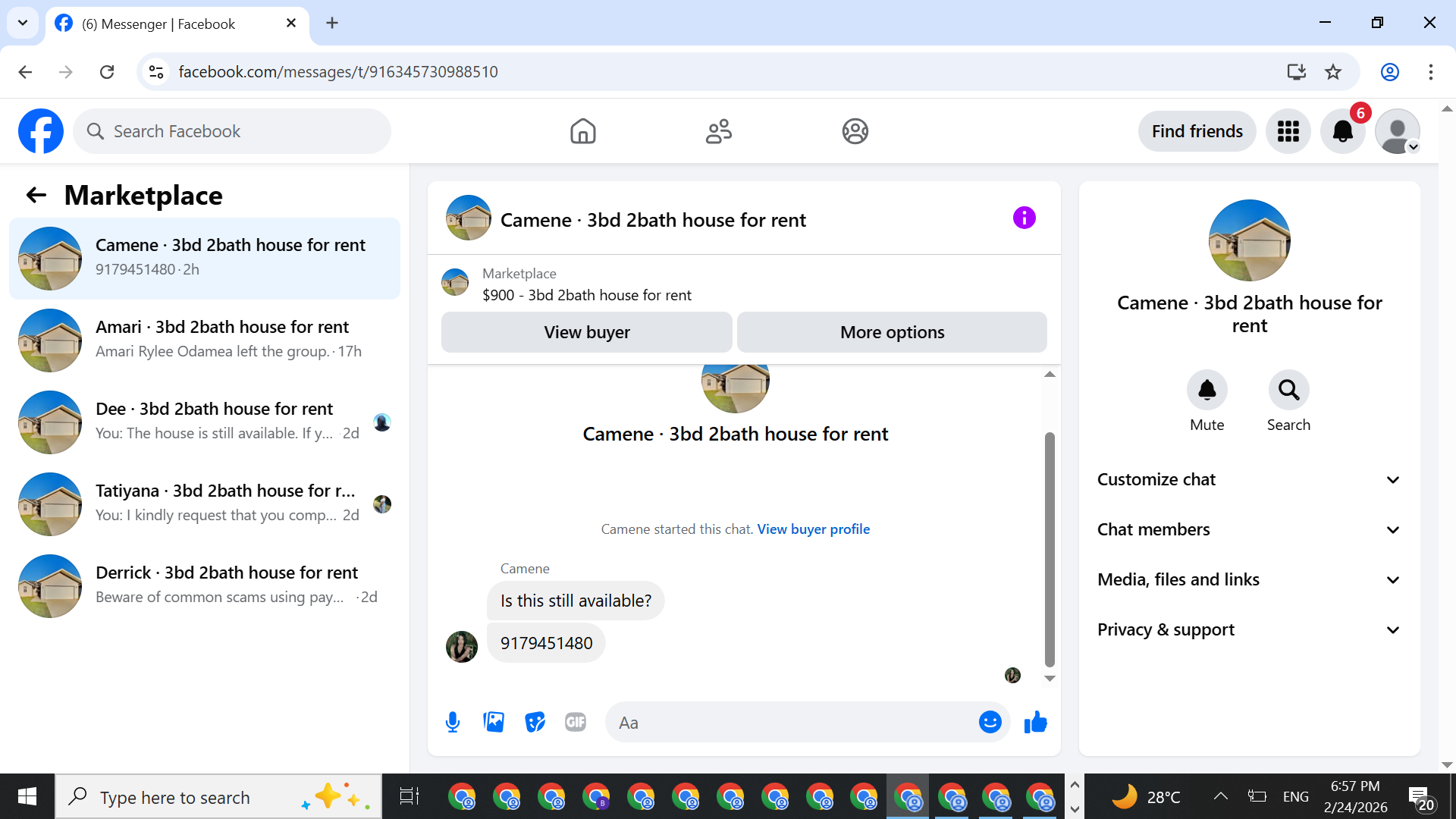This screenshot has width=1456, height=819.
Task: Attach a photo using the image icon
Action: click(494, 722)
